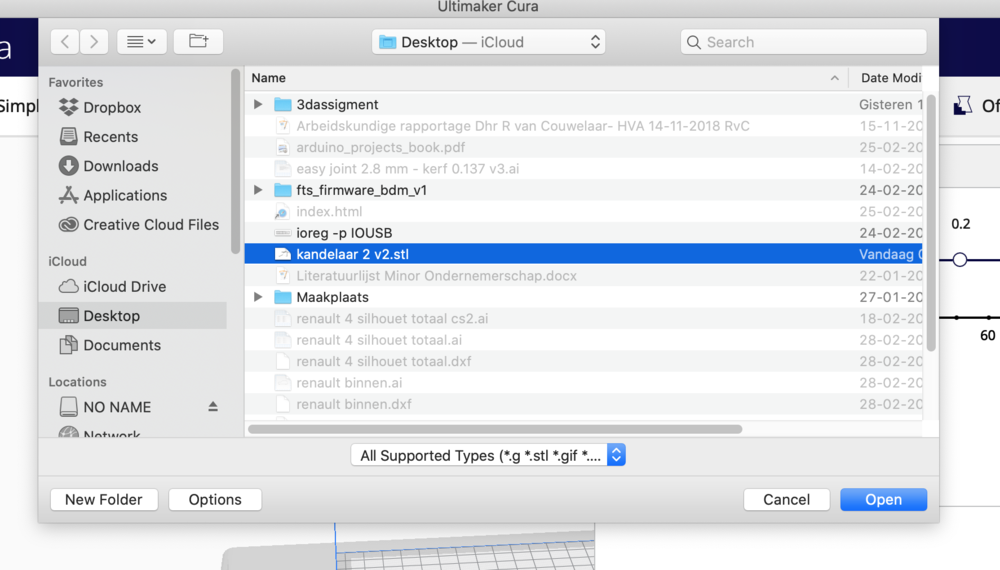
Task: Click the layer height slider handle in Cura
Action: click(960, 259)
